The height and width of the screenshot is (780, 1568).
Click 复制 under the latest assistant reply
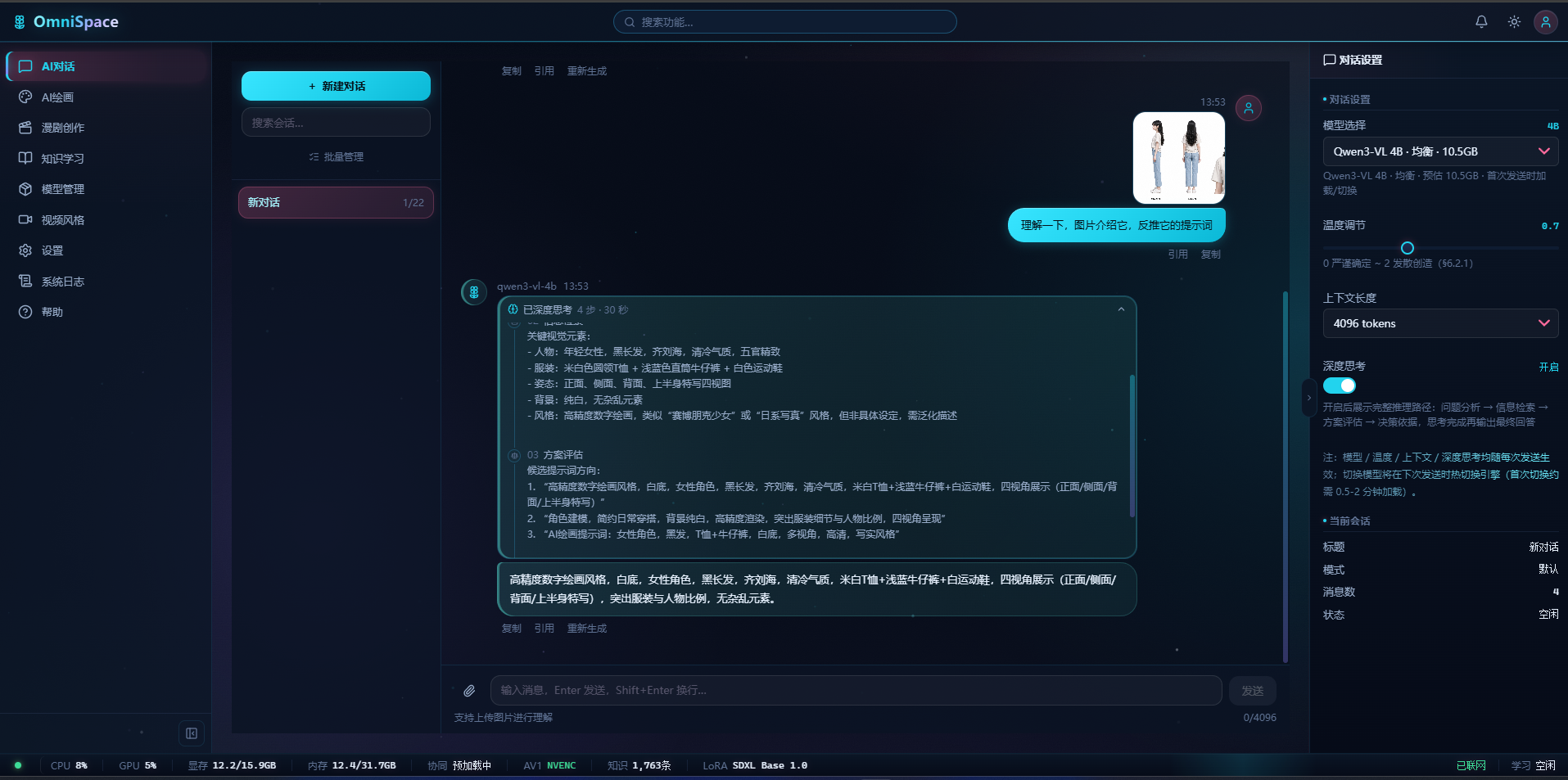tap(512, 629)
